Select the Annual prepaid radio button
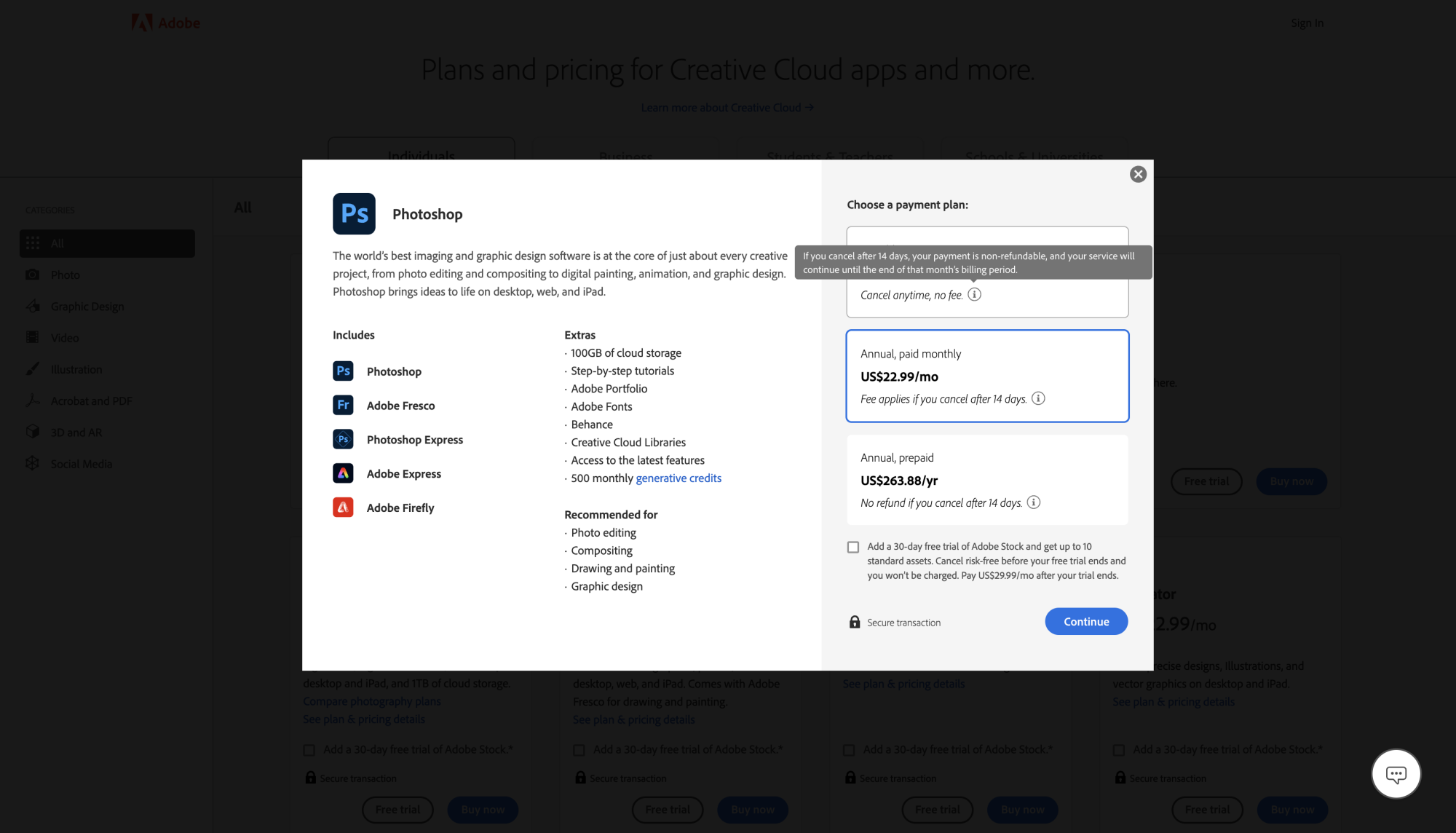 987,480
